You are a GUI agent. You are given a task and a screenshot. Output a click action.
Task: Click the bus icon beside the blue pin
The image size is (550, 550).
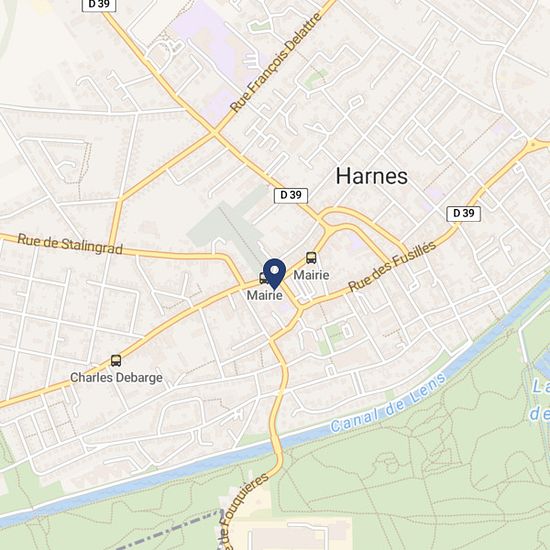tap(263, 278)
